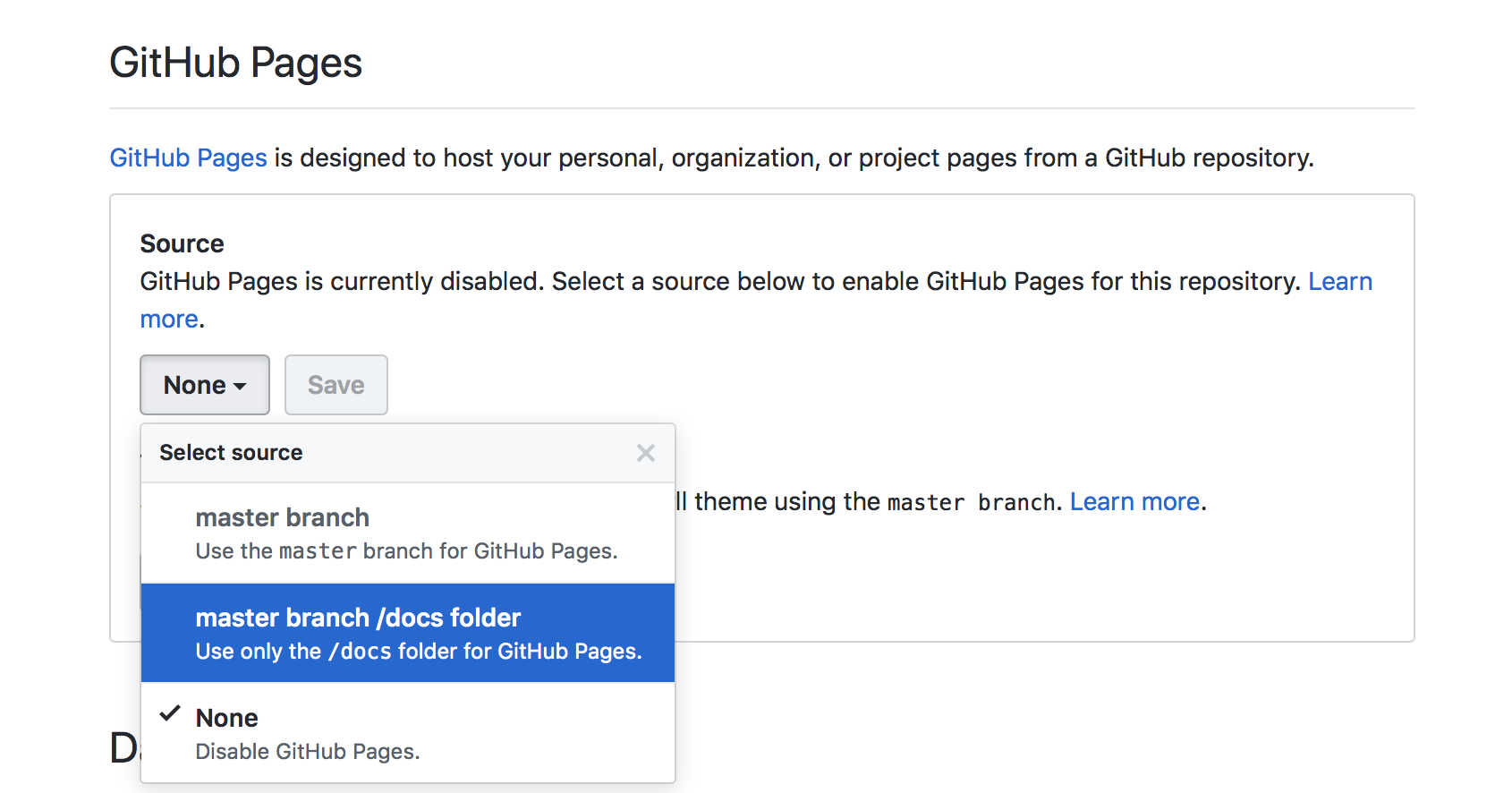Image resolution: width=1512 pixels, height=793 pixels.
Task: Click "Use only the /docs folder" description
Action: pos(419,652)
